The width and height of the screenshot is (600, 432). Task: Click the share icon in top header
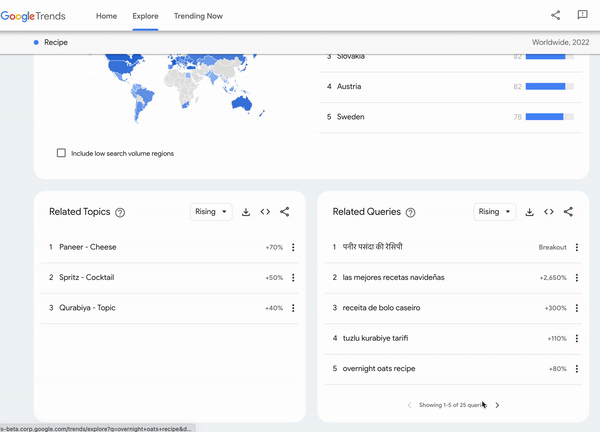click(x=556, y=15)
